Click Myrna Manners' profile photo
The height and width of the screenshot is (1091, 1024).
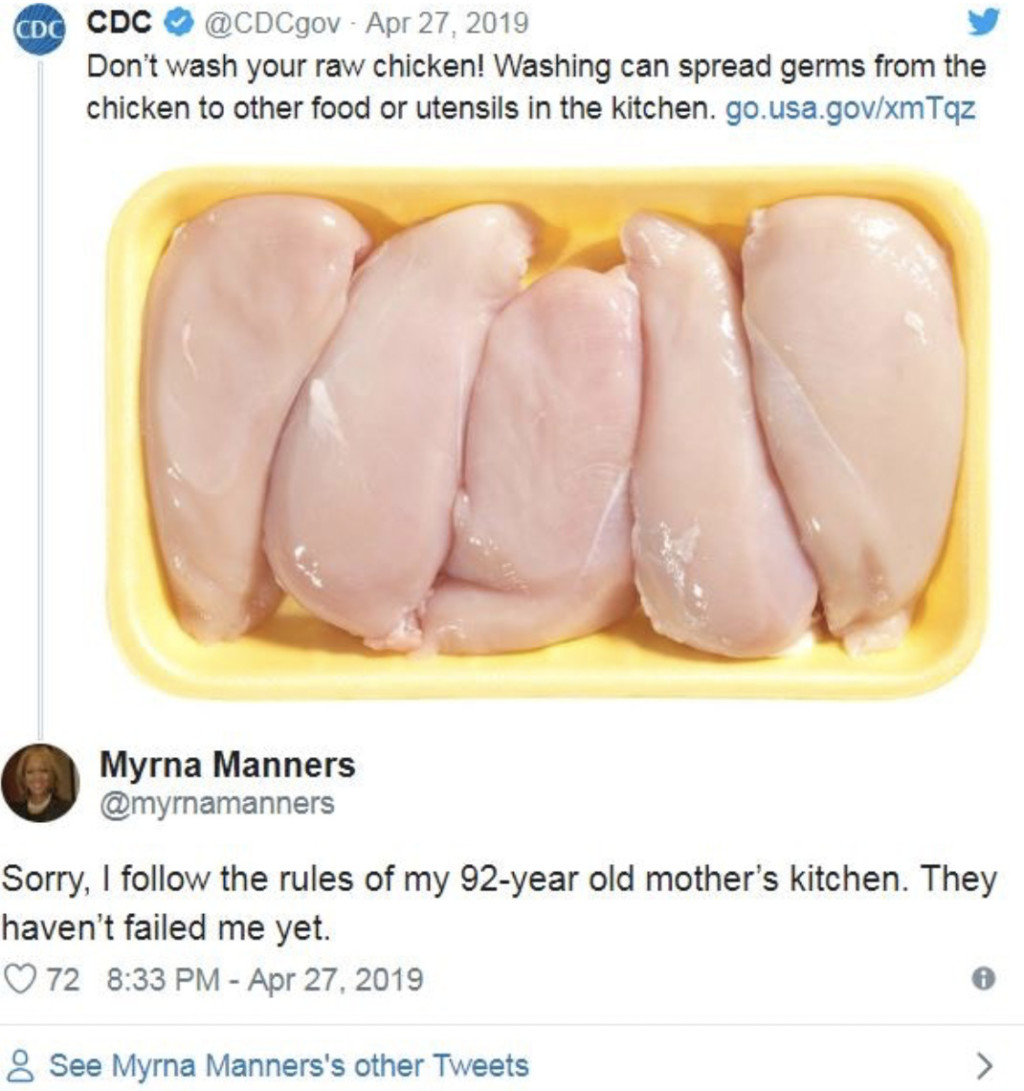pos(40,783)
